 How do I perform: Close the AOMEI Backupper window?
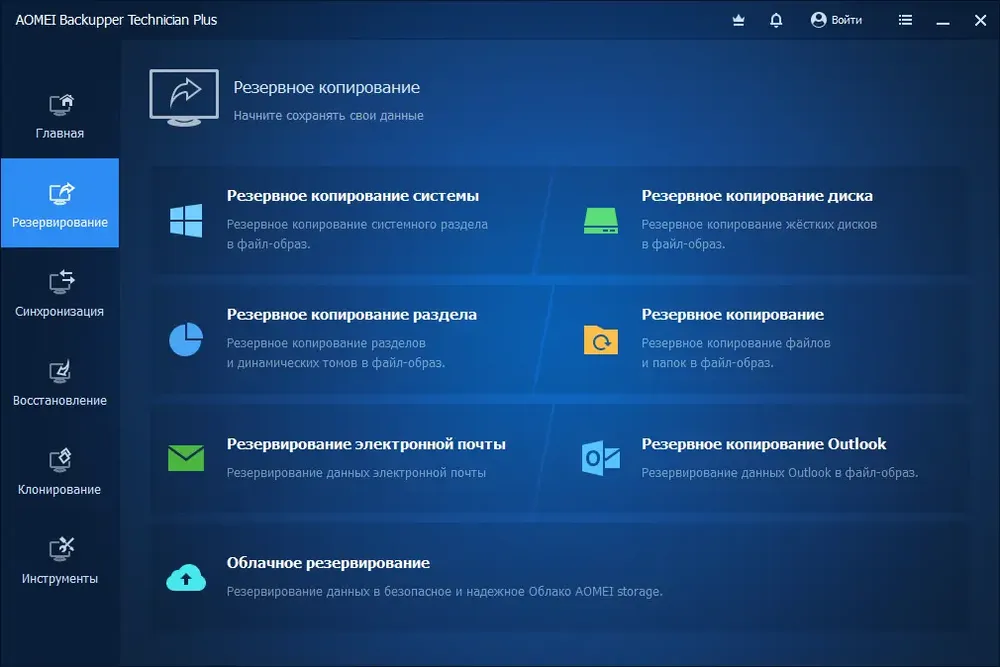click(981, 20)
